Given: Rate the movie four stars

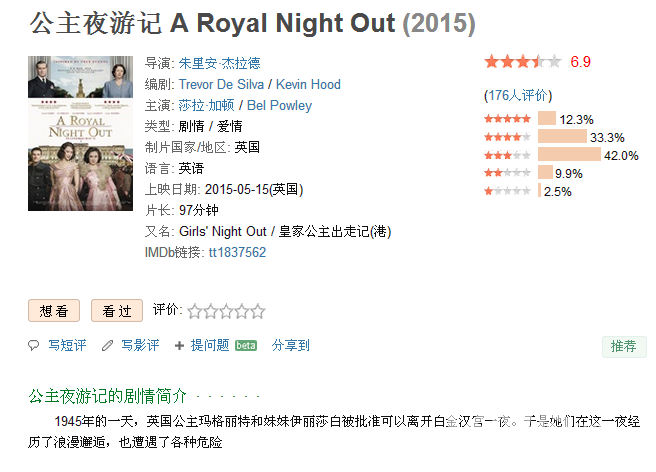Looking at the screenshot, I should [x=242, y=311].
